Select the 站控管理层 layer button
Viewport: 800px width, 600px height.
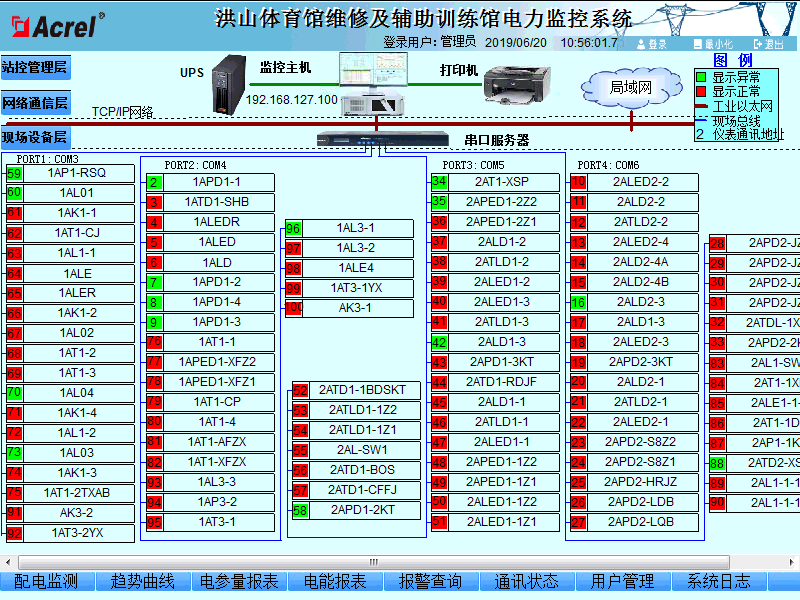pyautogui.click(x=35, y=67)
